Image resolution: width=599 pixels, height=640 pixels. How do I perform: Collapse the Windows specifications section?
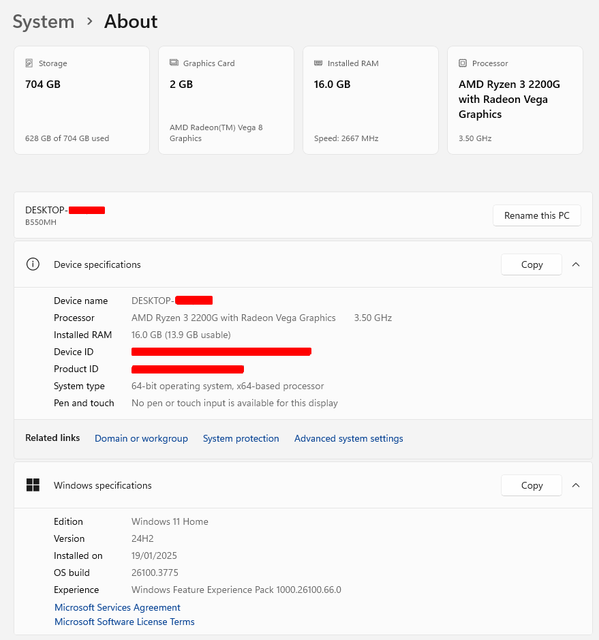tap(576, 485)
